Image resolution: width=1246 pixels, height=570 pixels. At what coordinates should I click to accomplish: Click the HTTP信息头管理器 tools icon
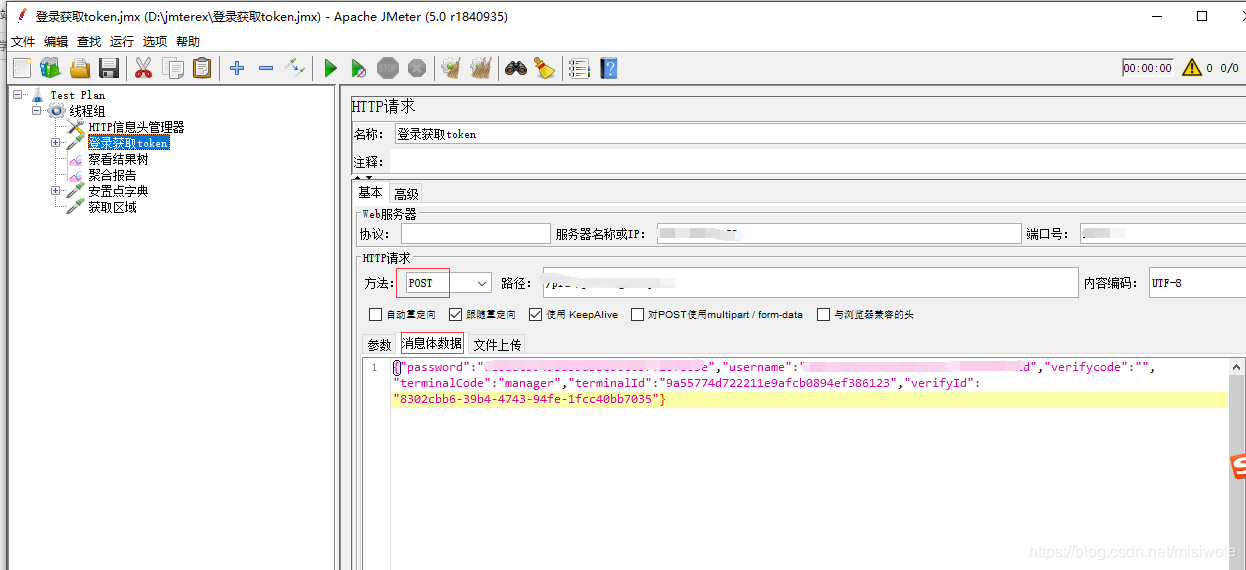(76, 127)
